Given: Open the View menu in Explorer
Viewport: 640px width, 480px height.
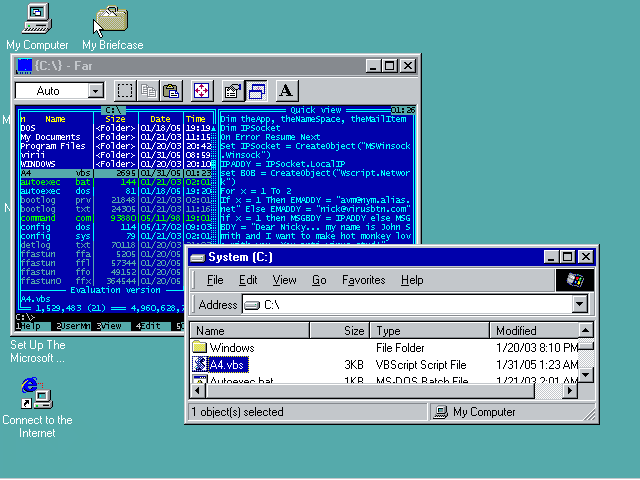Looking at the screenshot, I should pos(284,280).
